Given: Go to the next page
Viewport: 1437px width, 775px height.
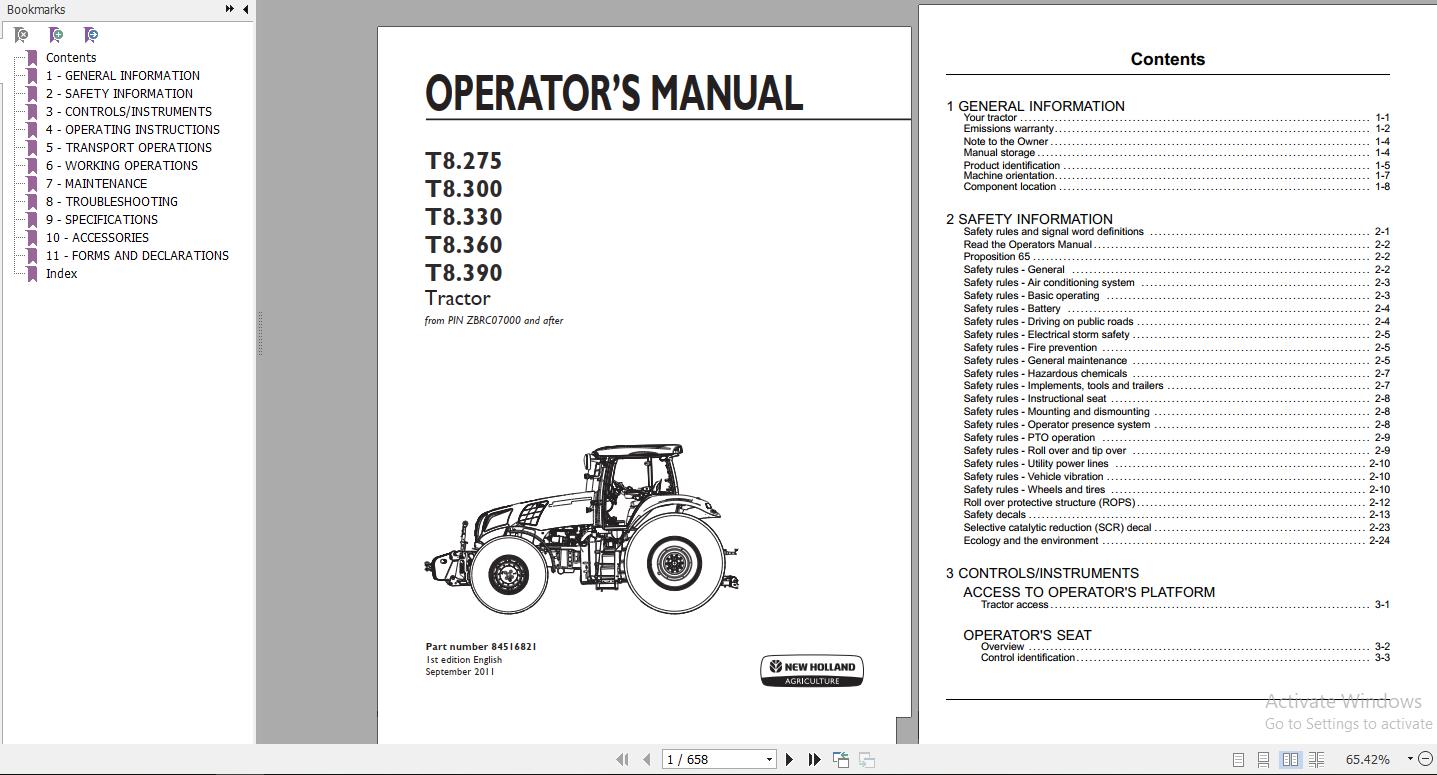Looking at the screenshot, I should [x=789, y=760].
